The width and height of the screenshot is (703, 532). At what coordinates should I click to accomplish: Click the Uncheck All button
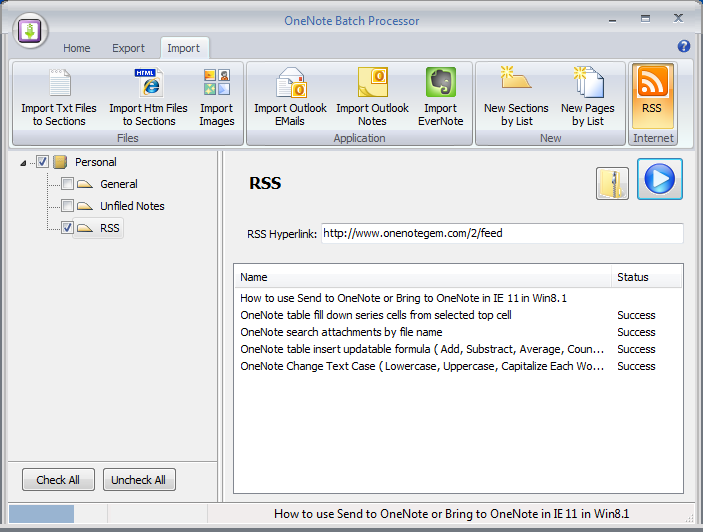139,480
